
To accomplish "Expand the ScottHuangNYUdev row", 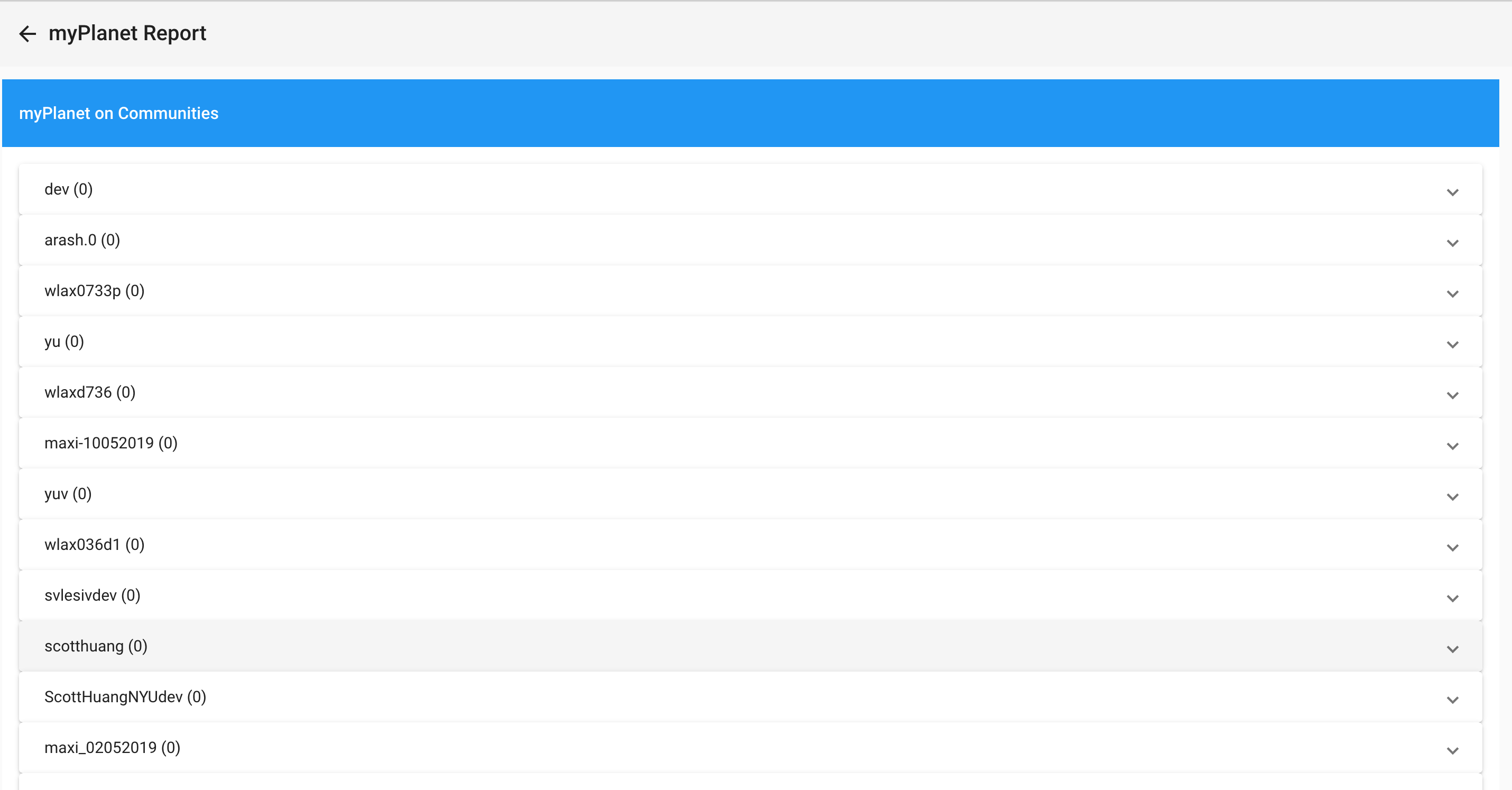I will [1453, 700].
